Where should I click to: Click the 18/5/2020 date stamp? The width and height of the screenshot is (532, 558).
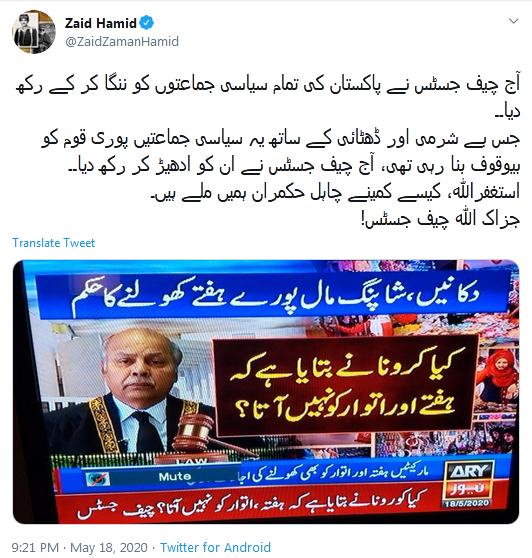467,504
